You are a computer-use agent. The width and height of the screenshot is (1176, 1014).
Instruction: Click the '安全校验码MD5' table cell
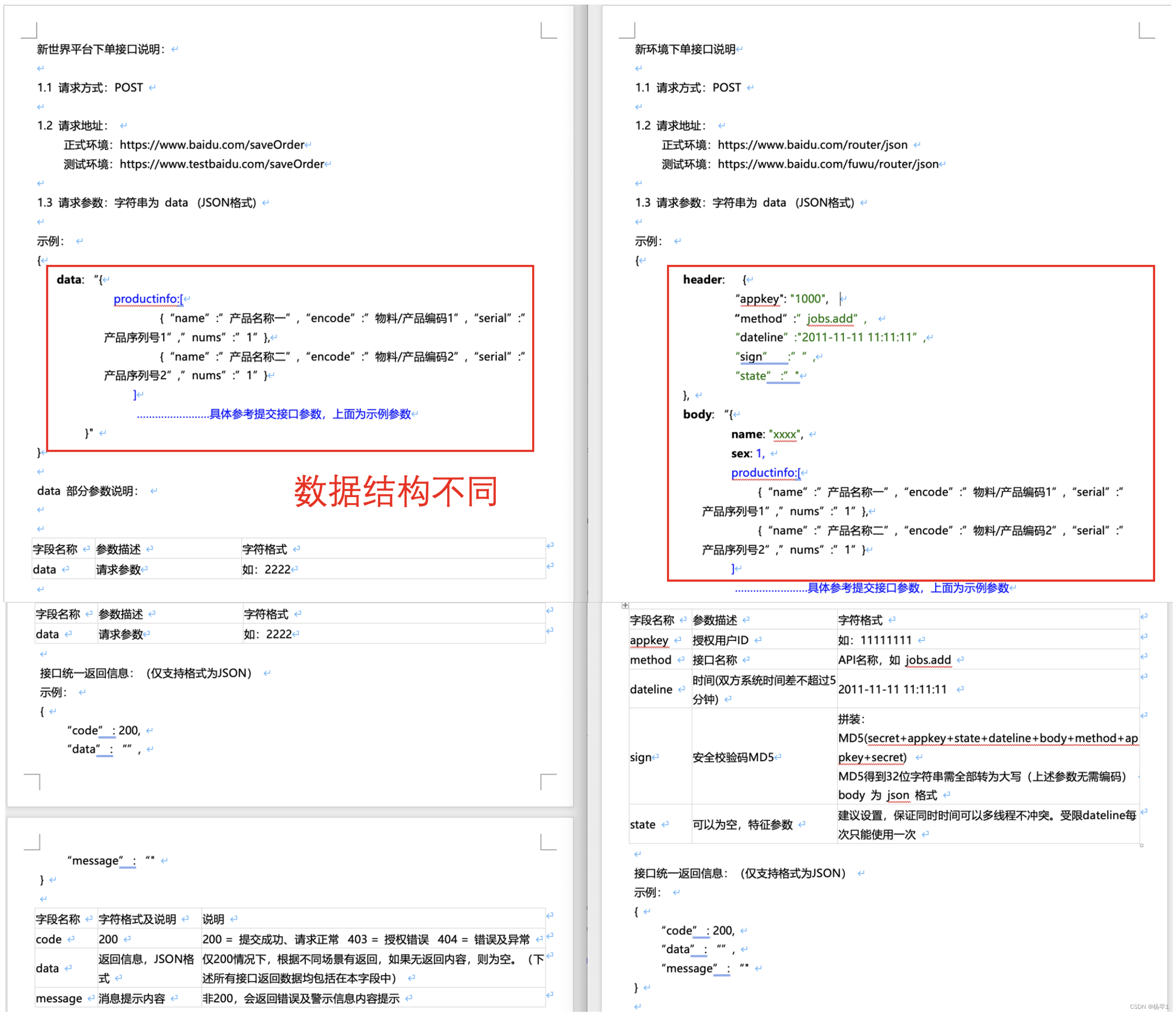[764, 757]
